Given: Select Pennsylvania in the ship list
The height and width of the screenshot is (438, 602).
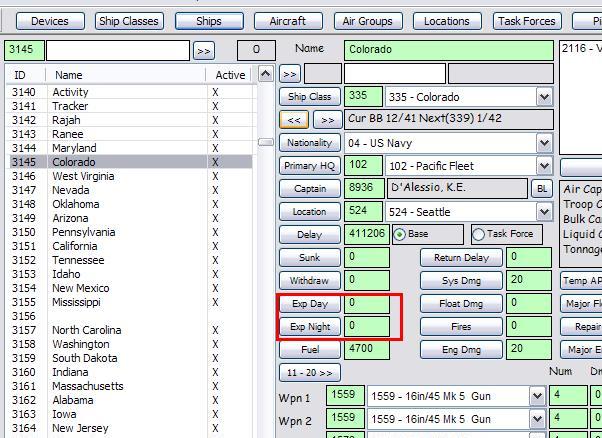Looking at the screenshot, I should click(129, 232).
